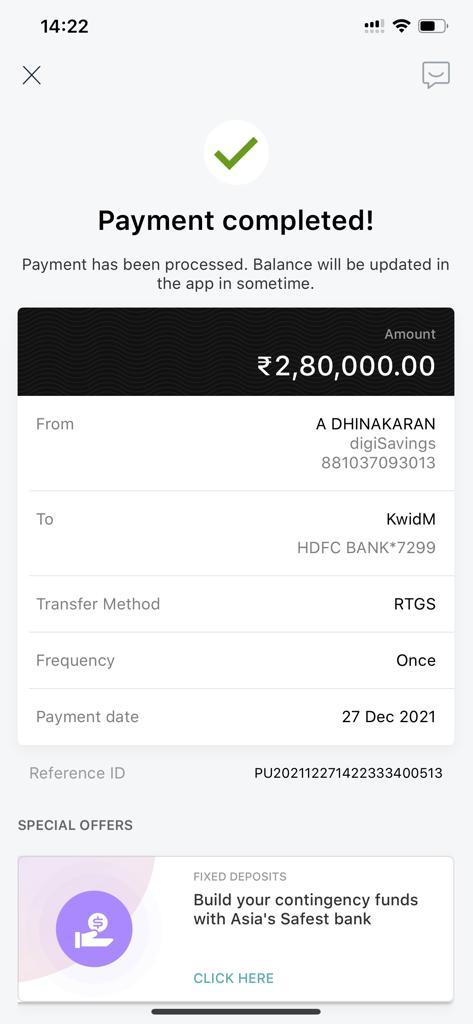
Task: Tap the SPECIAL OFFERS section heading
Action: [x=75, y=825]
